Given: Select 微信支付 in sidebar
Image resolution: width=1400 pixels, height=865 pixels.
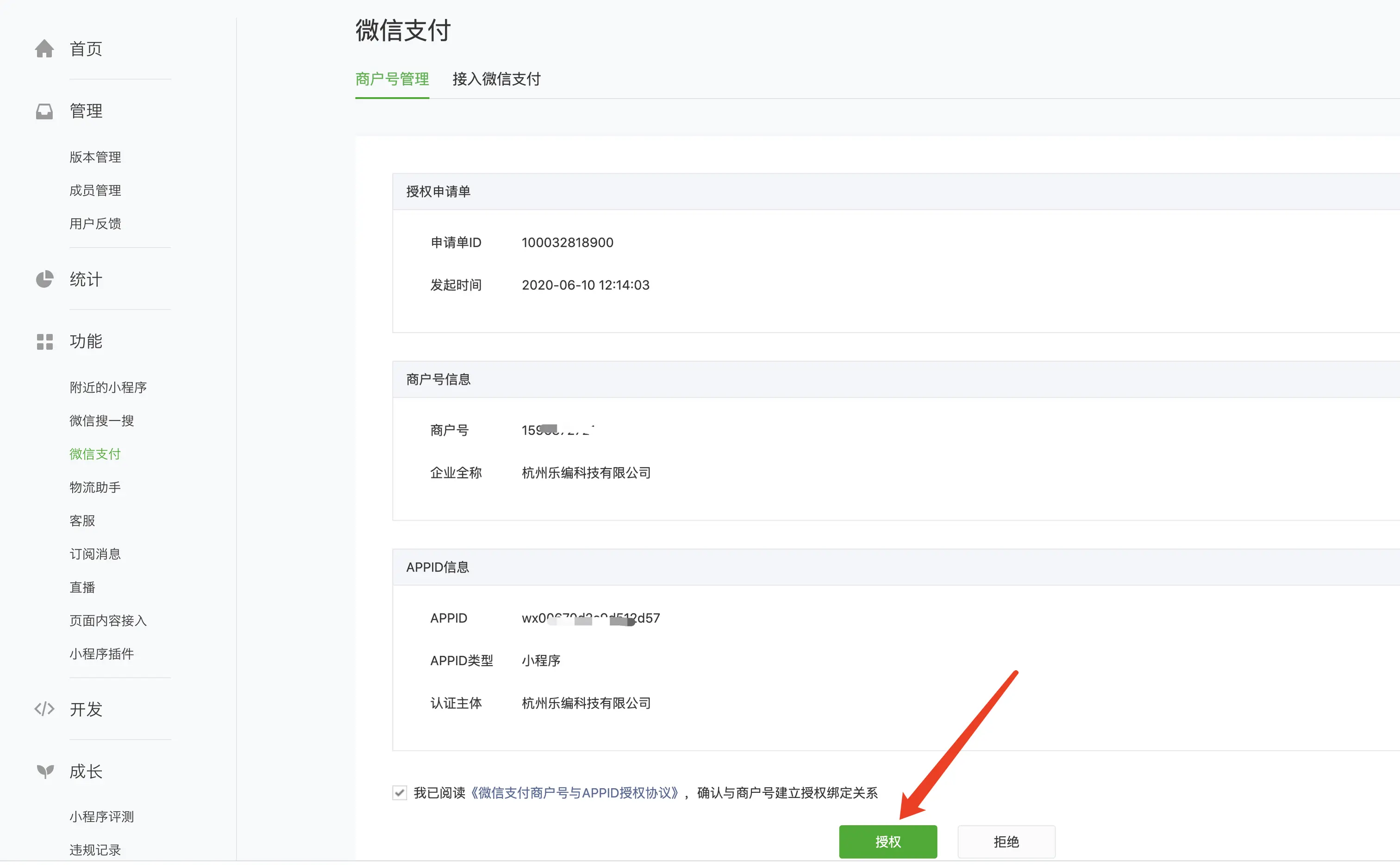Looking at the screenshot, I should tap(95, 454).
